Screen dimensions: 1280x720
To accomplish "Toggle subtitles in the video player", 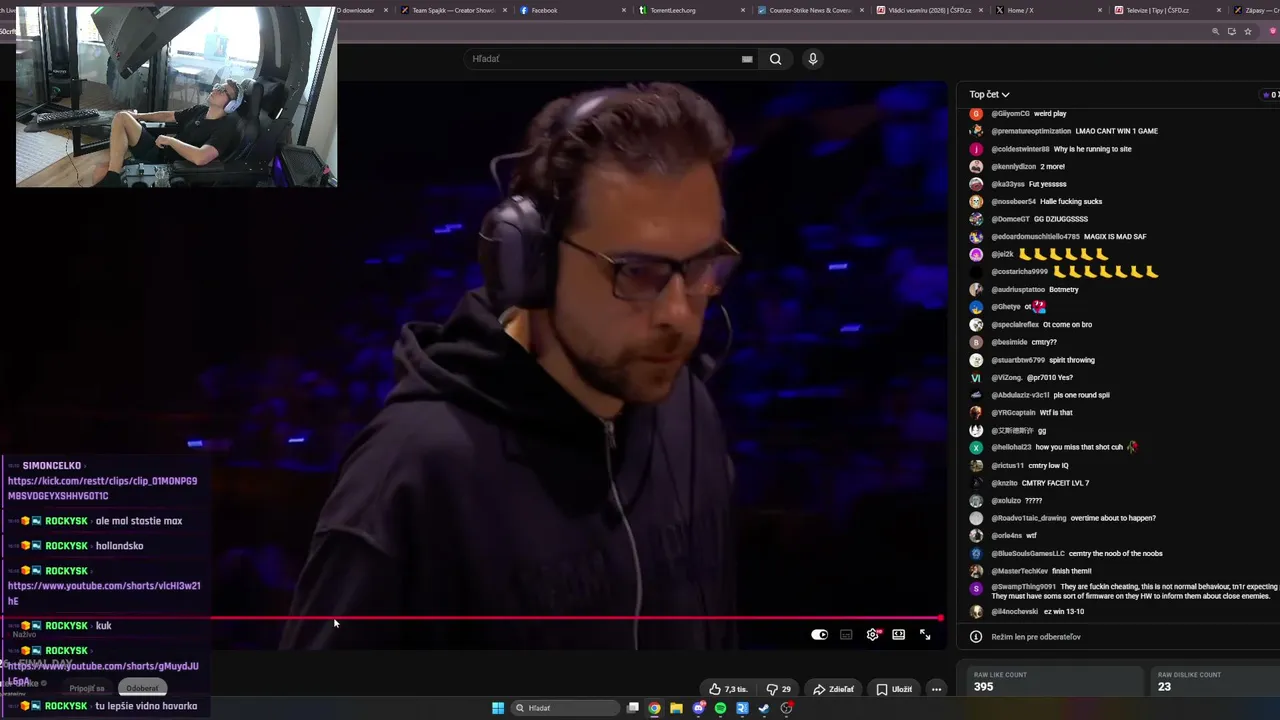I will [x=846, y=634].
